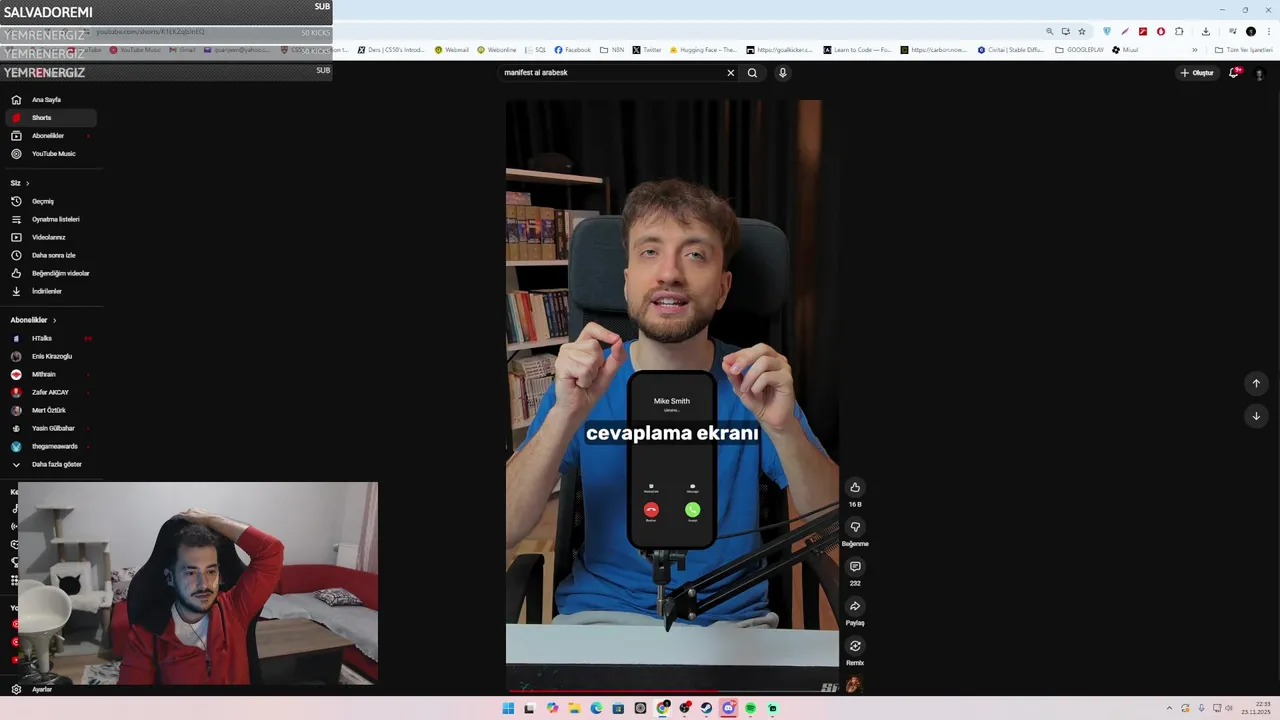Viewport: 1280px width, 720px height.
Task: Open Ana Sayfa home icon in sidebar
Action: [x=16, y=100]
